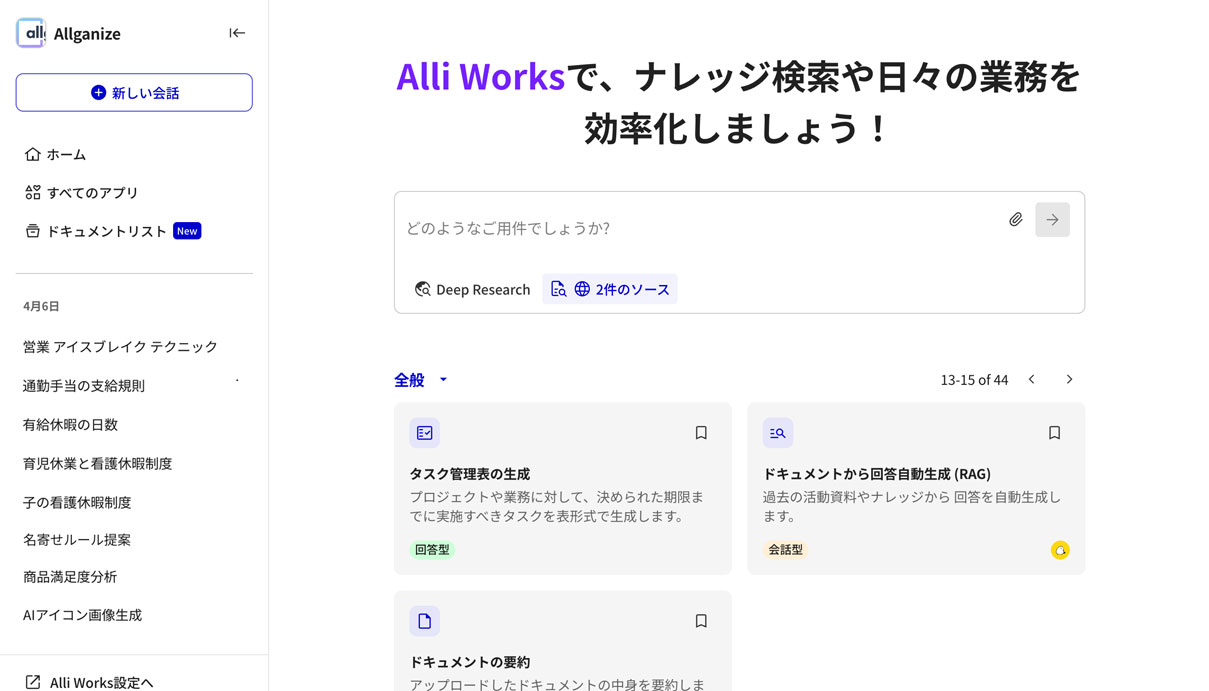
Task: Click the New badge beside ドキュメントリスト
Action: 187,231
